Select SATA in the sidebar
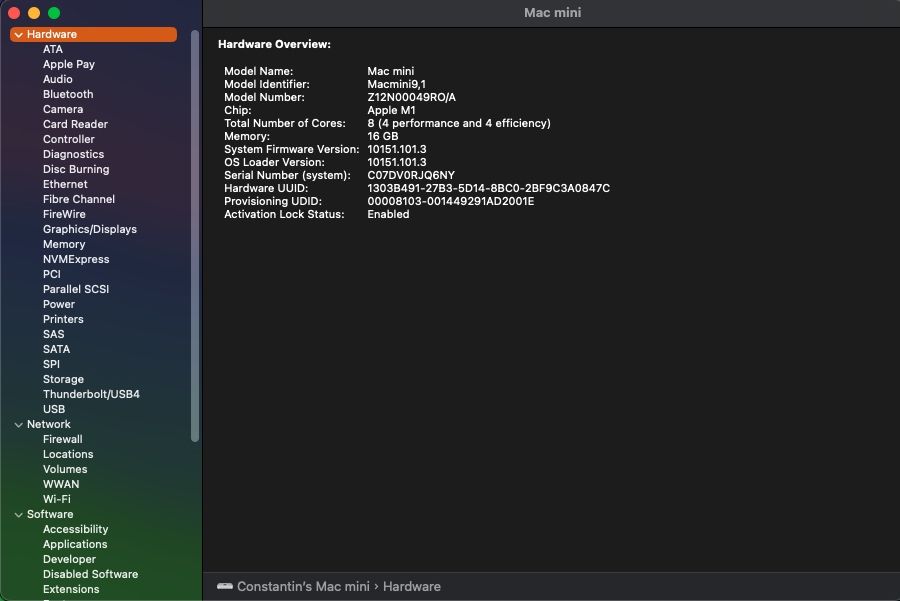 pos(56,348)
